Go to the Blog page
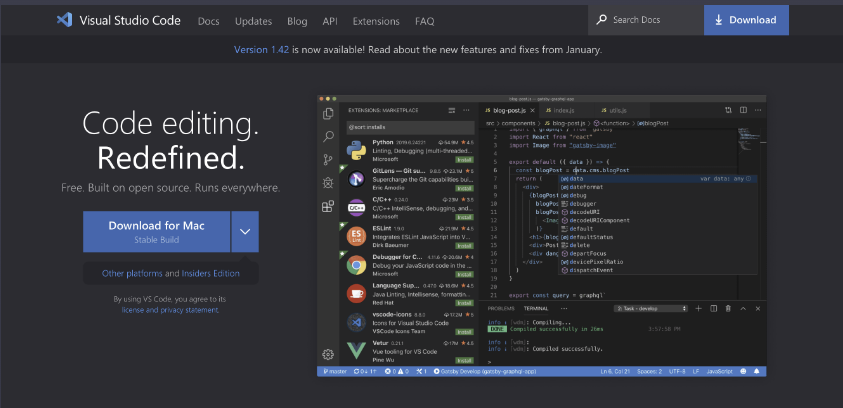This screenshot has height=408, width=843. click(x=297, y=22)
